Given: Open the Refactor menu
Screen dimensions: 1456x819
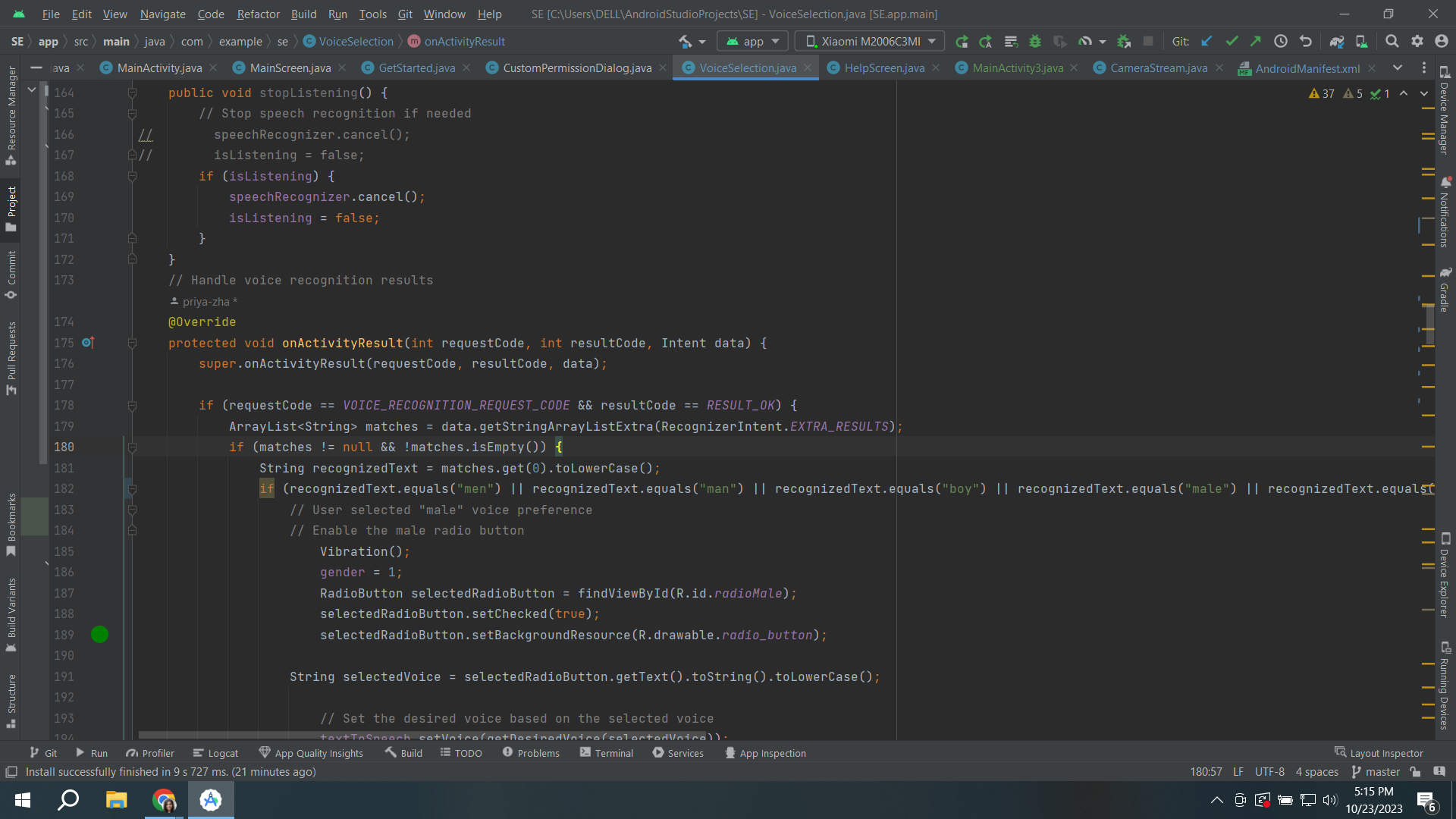Looking at the screenshot, I should 258,14.
